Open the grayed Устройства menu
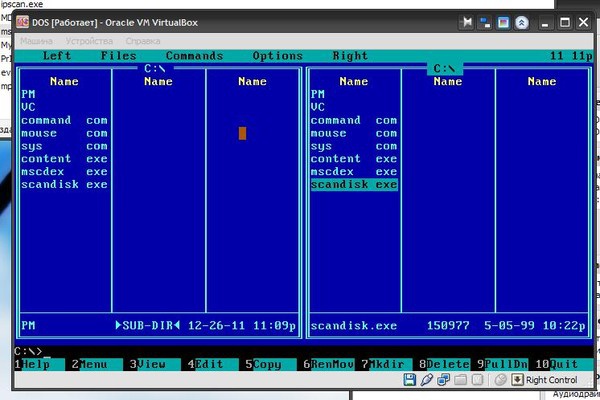This screenshot has height=400, width=600. tap(89, 41)
